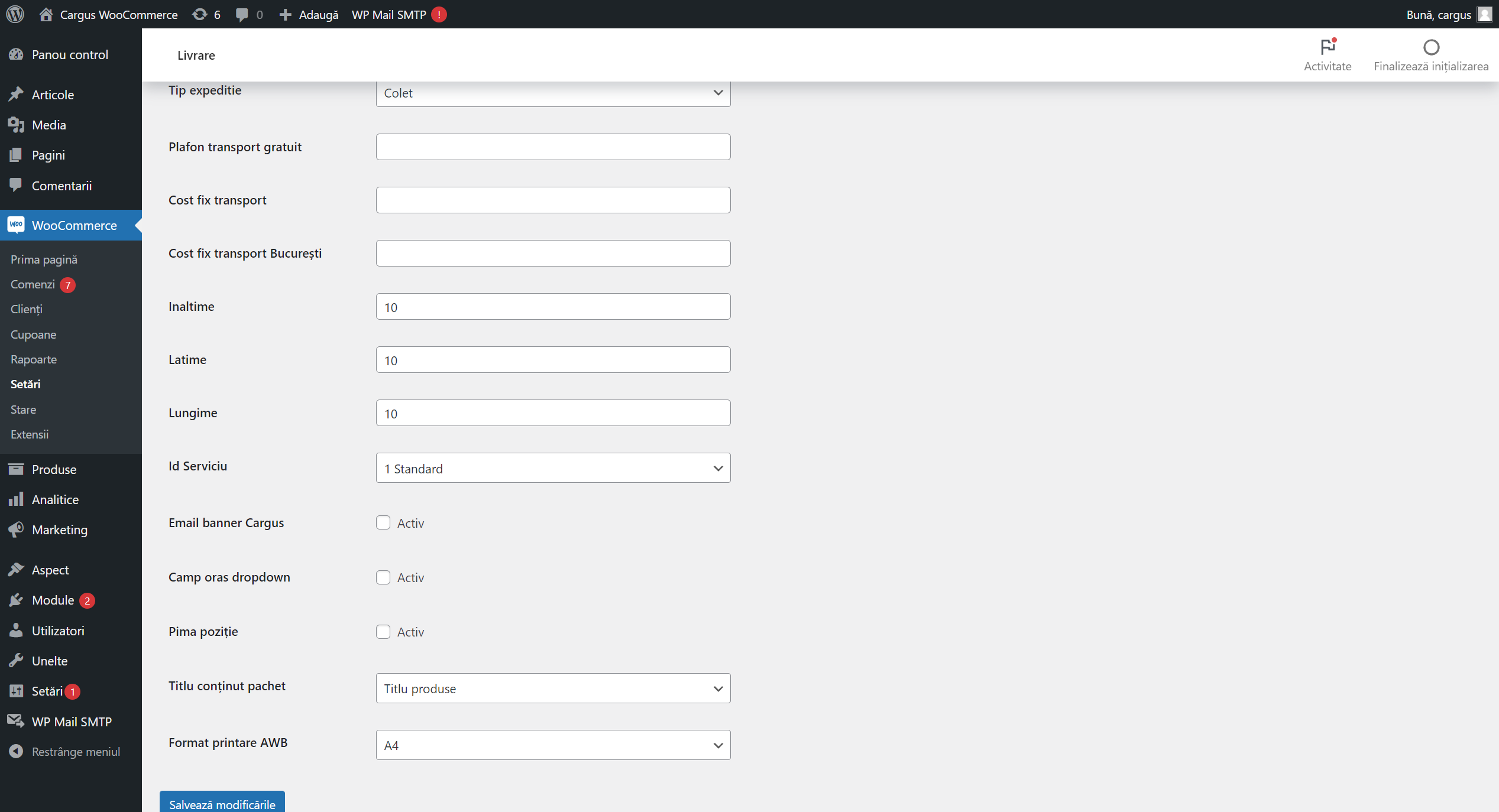
Task: Click the Unelte wrench icon
Action: point(16,661)
